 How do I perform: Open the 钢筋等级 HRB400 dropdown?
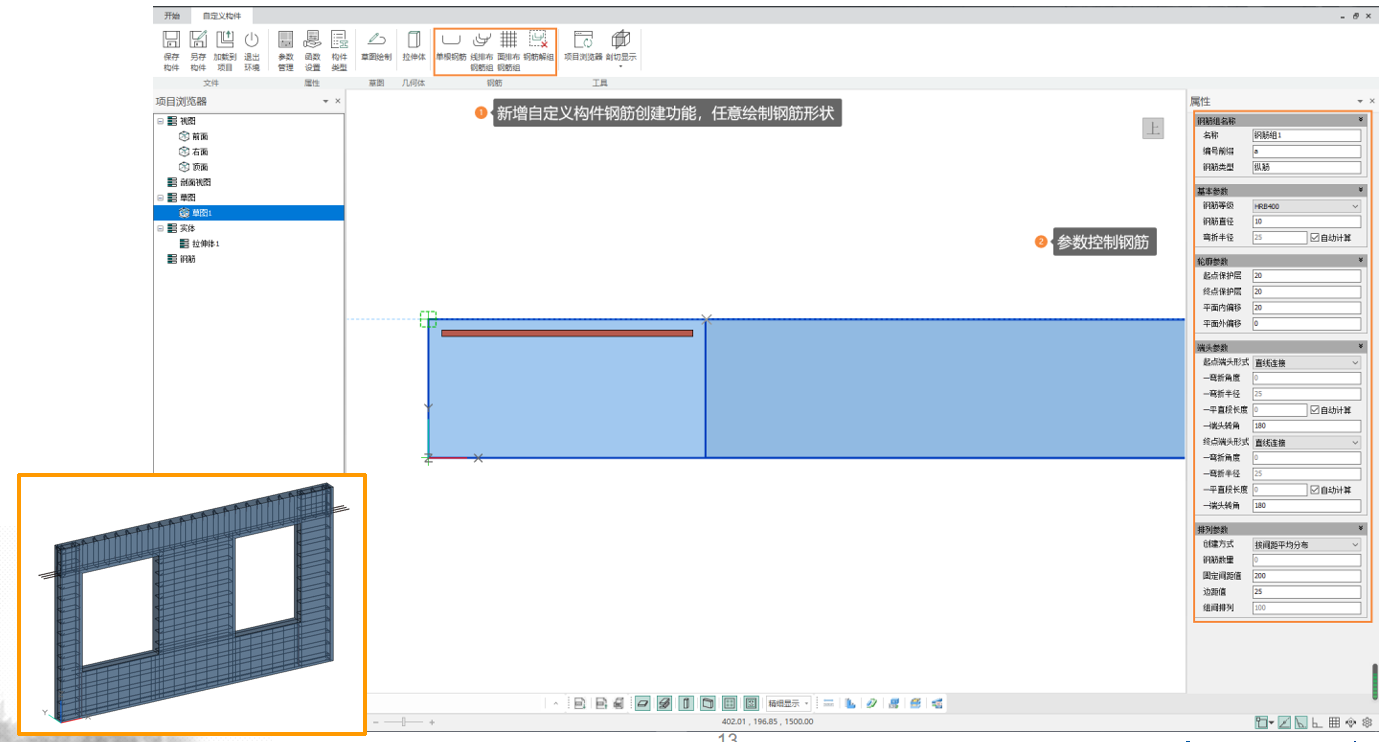(1306, 206)
